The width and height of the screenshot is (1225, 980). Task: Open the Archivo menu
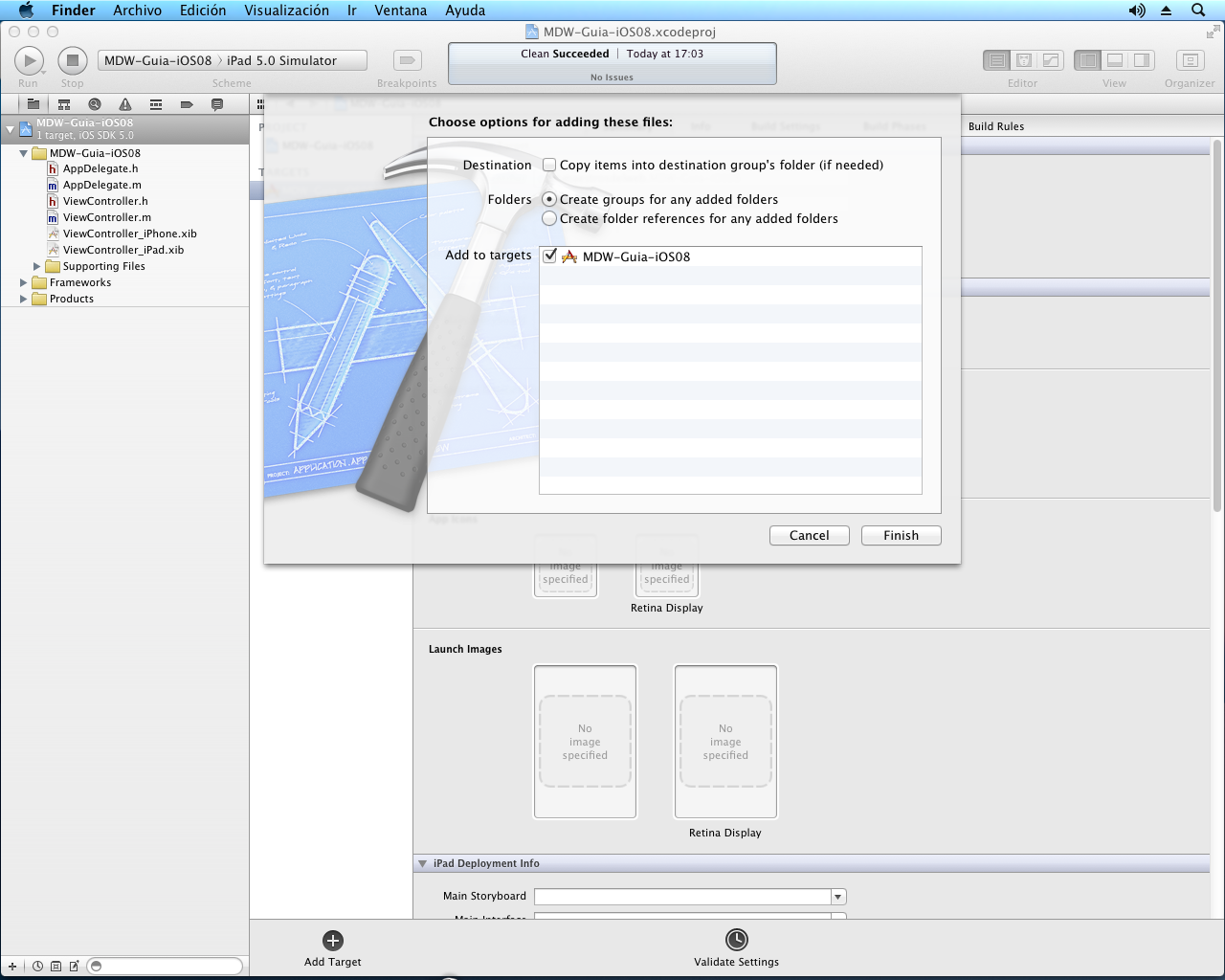[x=138, y=11]
